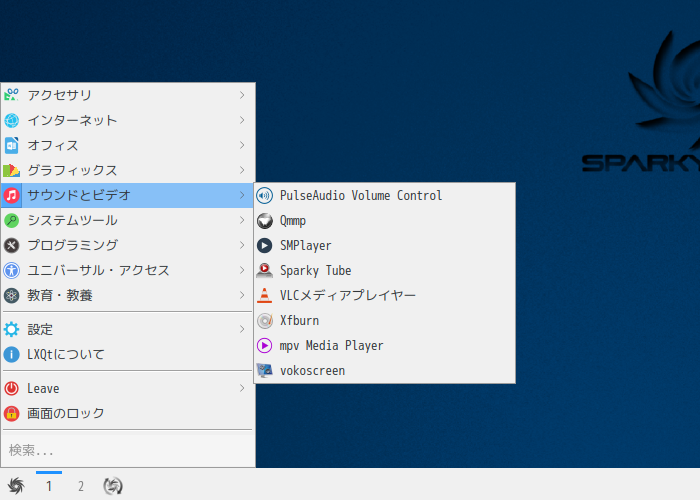Click the グラフィックス category icon
700x500 pixels.
[12, 170]
